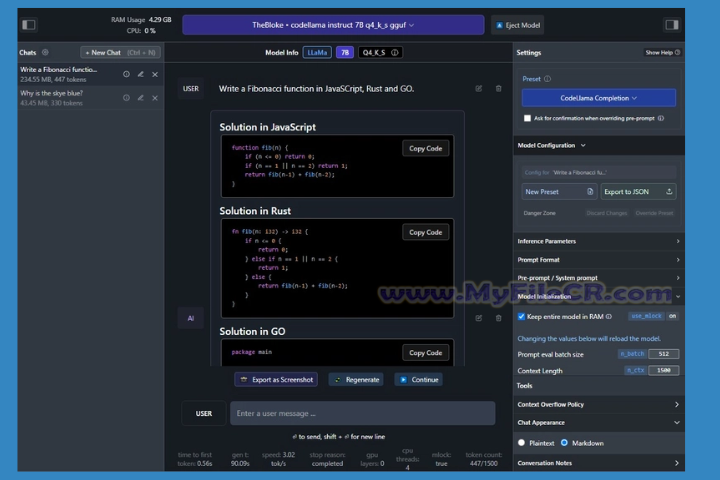The height and width of the screenshot is (480, 720).
Task: Click the Solution in Rust heading
Action: 255,211
